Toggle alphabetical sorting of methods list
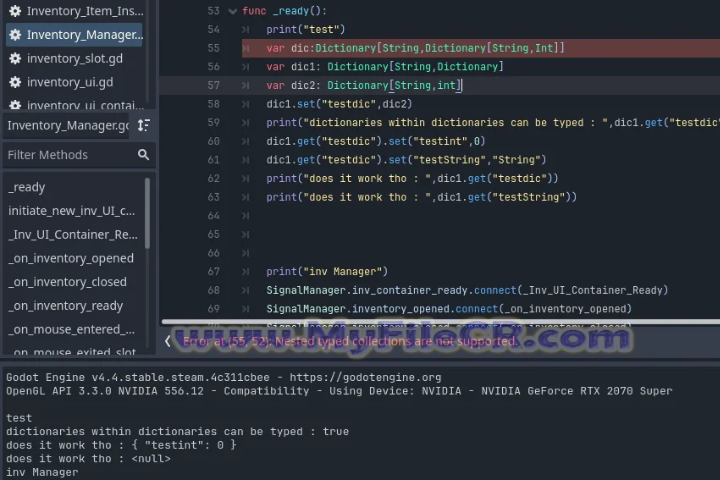Image resolution: width=720 pixels, height=480 pixels. coord(144,125)
